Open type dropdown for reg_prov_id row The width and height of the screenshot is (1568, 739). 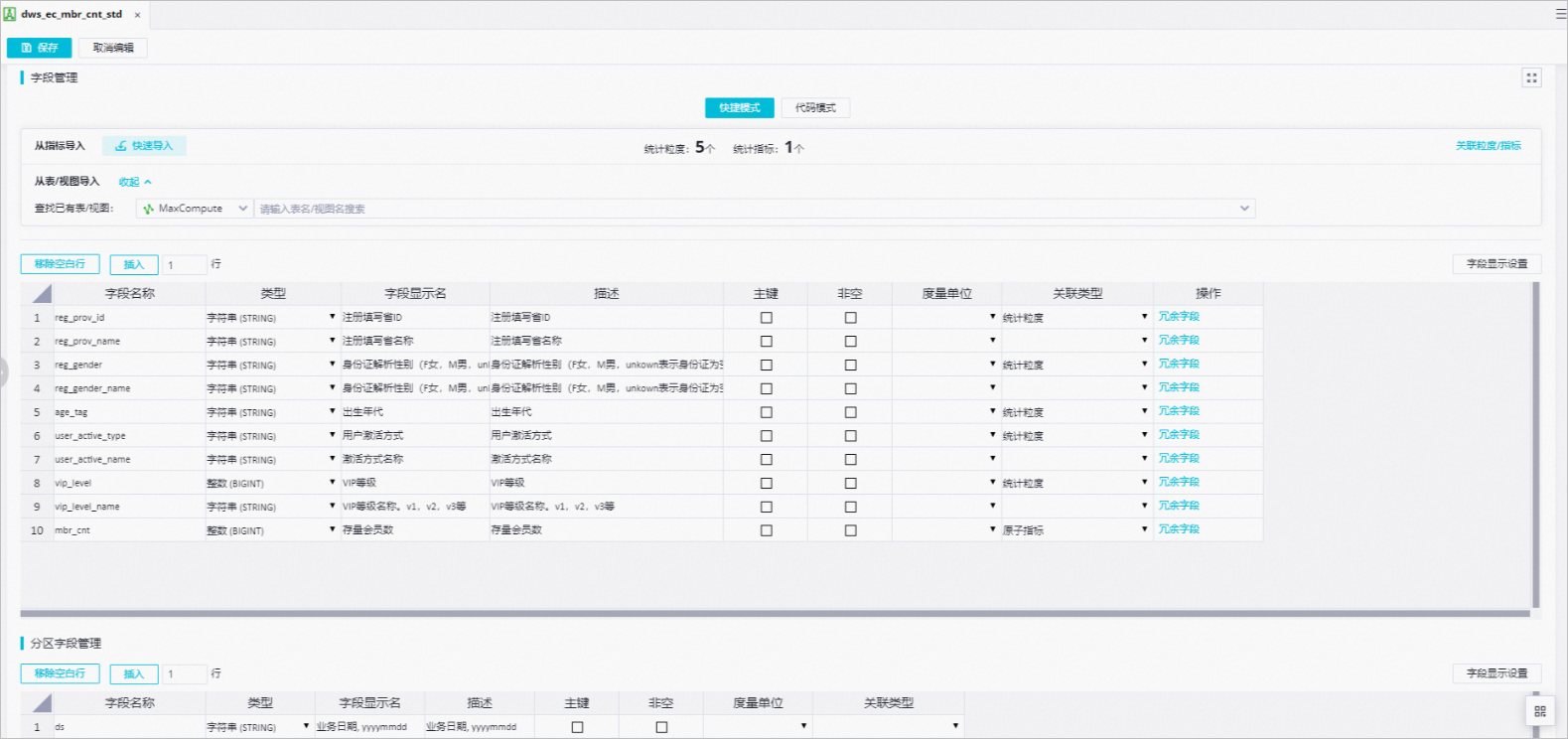[x=333, y=317]
